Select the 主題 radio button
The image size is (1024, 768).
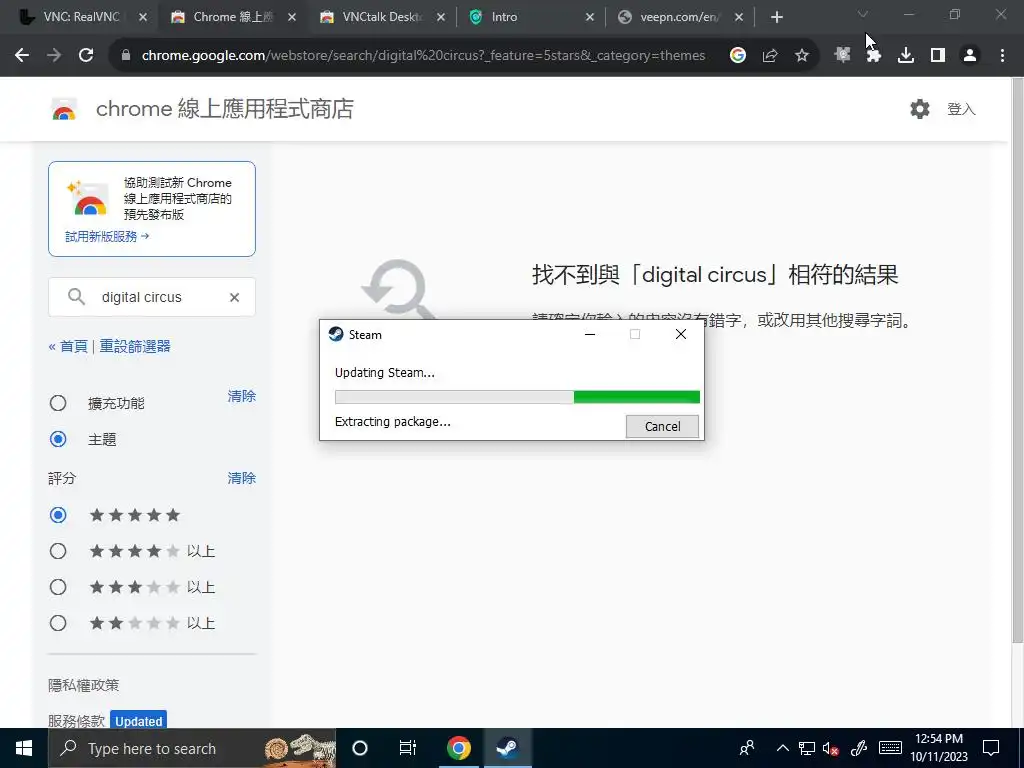click(x=58, y=440)
